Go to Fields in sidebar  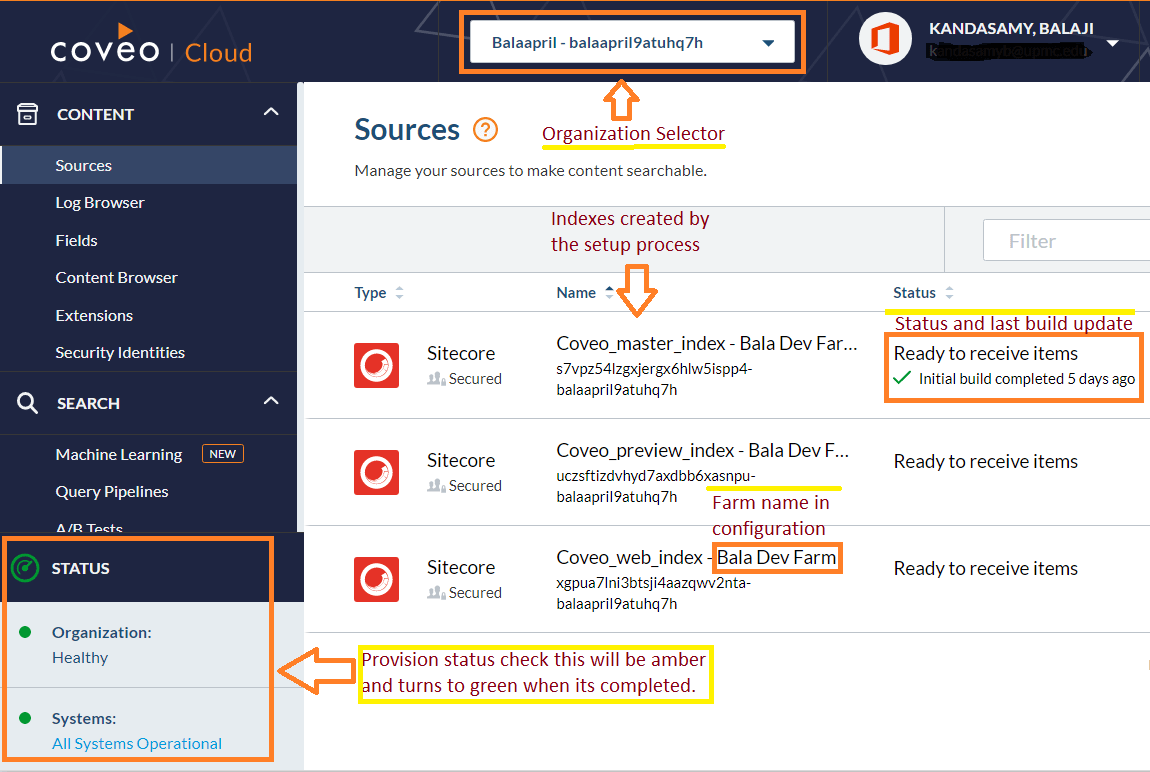coord(76,240)
